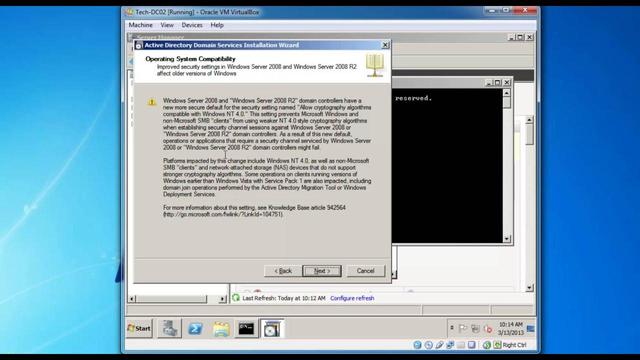Screen dimensions: 640x360
Task: Click the VirtualBox shared folders status icon
Action: (x=461, y=345)
